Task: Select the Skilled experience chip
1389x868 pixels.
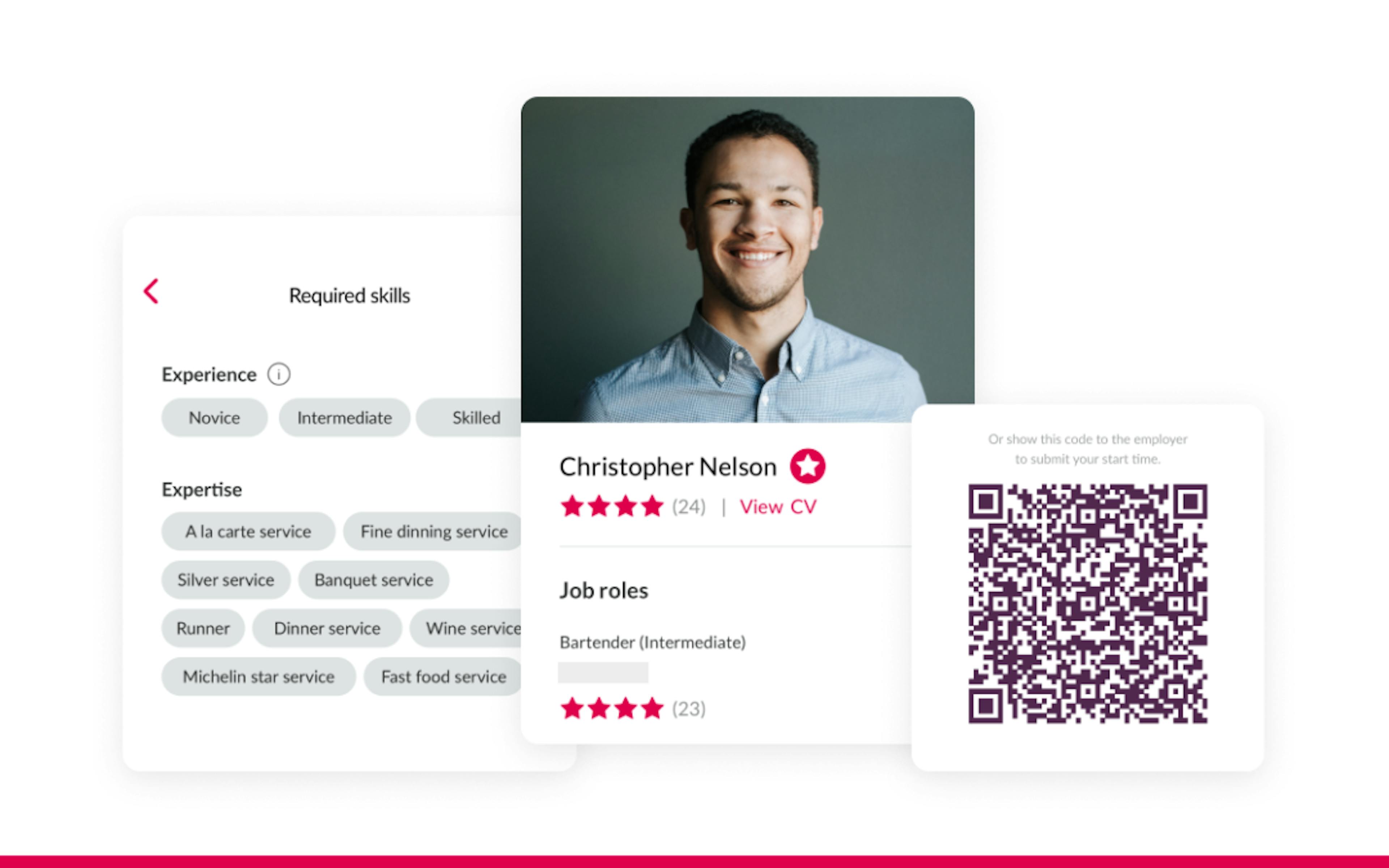Action: [x=469, y=417]
